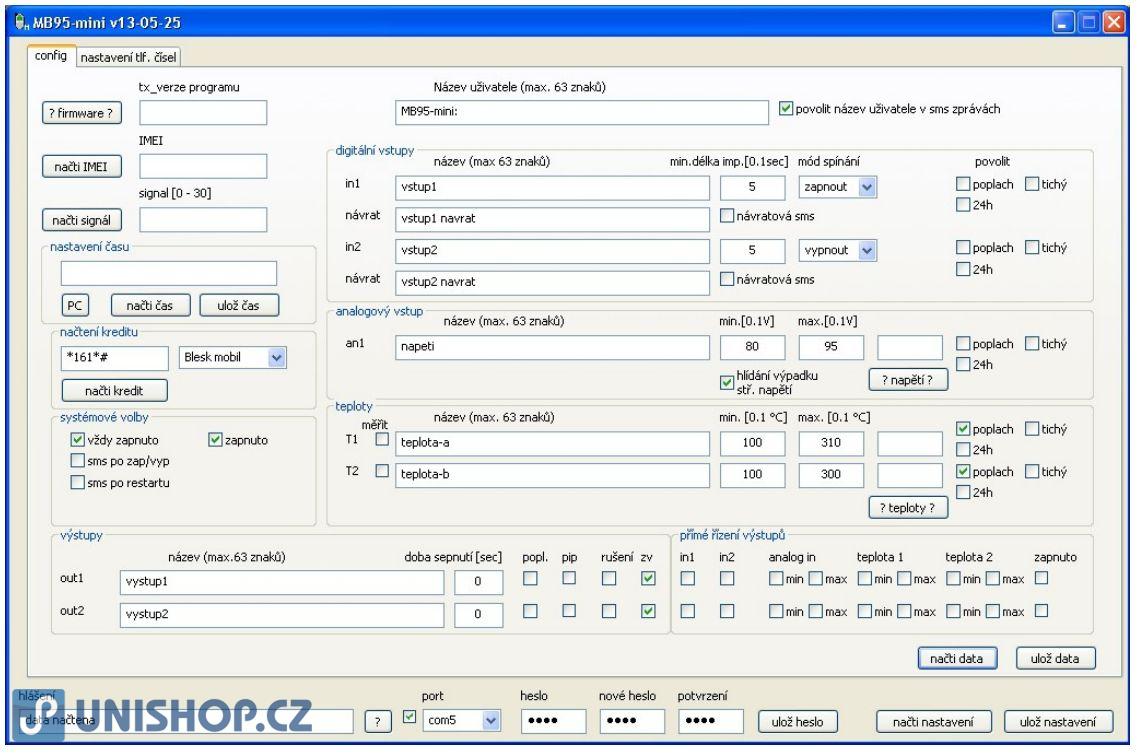Click the ? teploty ? button
The image size is (1137, 754).
tap(908, 508)
